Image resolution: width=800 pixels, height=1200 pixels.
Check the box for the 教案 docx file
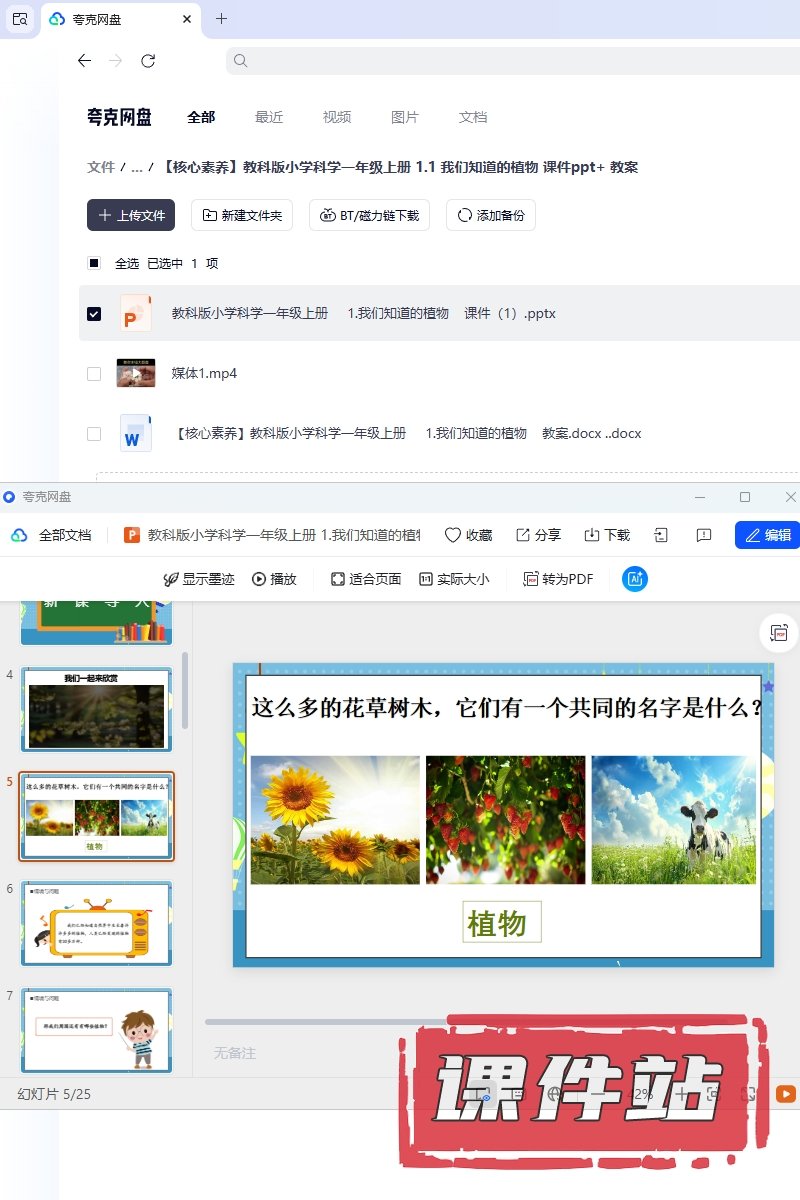pyautogui.click(x=94, y=434)
